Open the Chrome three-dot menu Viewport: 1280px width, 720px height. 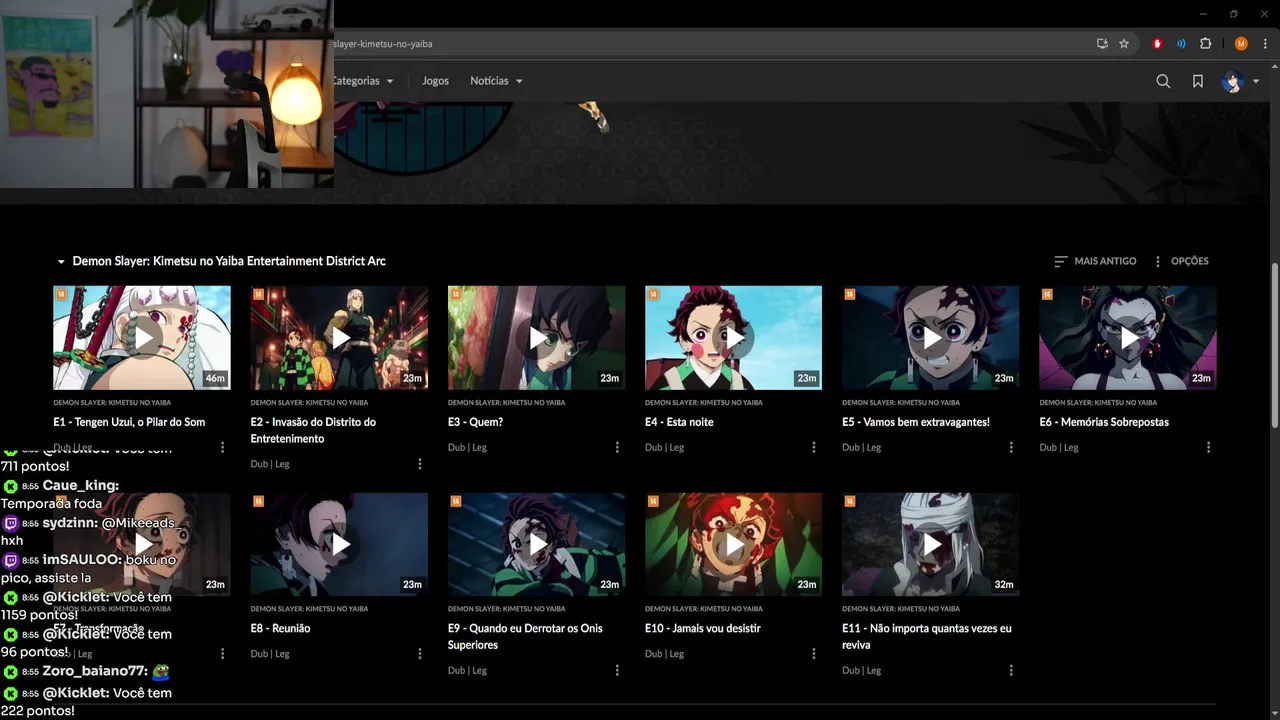(x=1265, y=44)
